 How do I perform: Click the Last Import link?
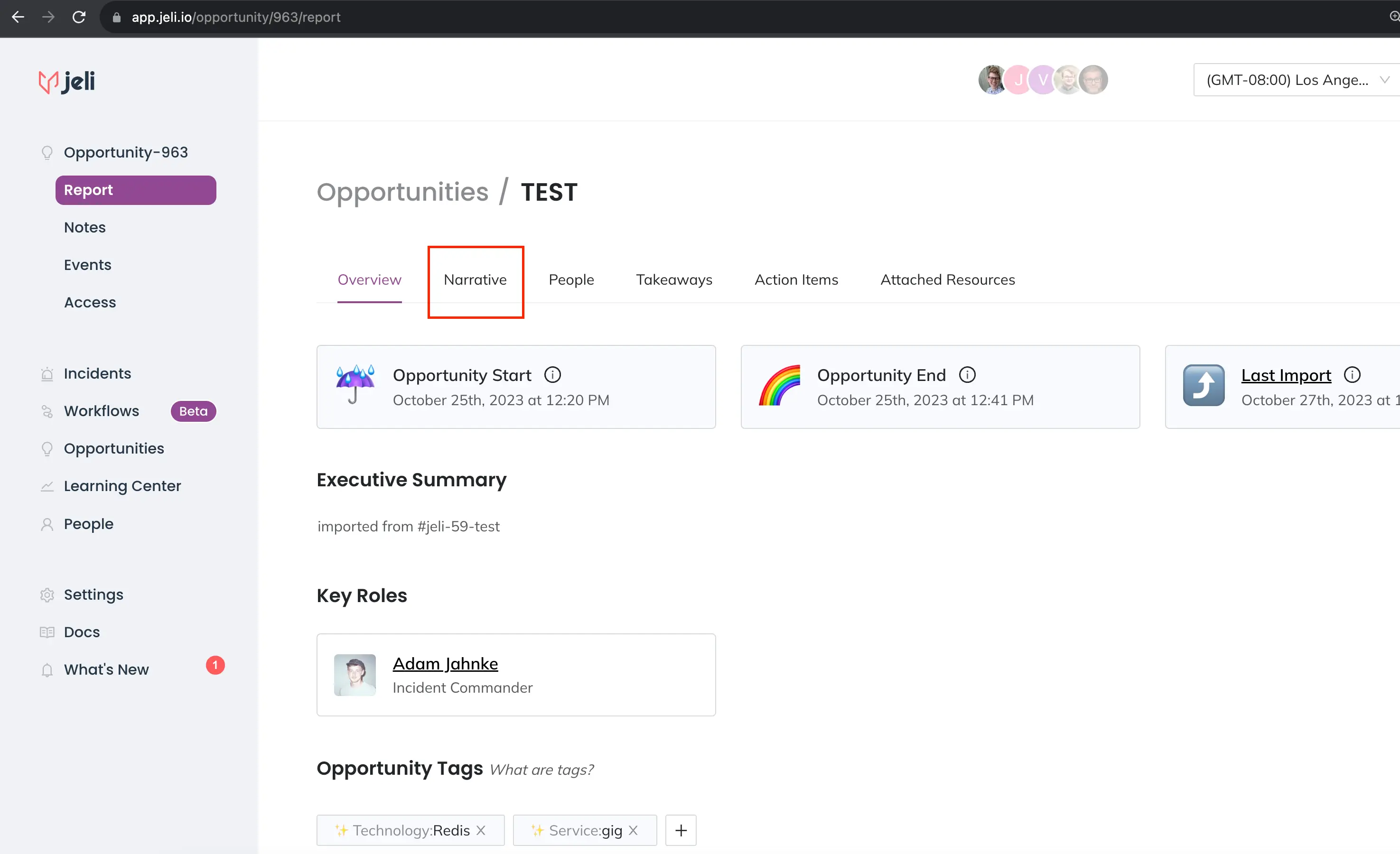[1286, 375]
